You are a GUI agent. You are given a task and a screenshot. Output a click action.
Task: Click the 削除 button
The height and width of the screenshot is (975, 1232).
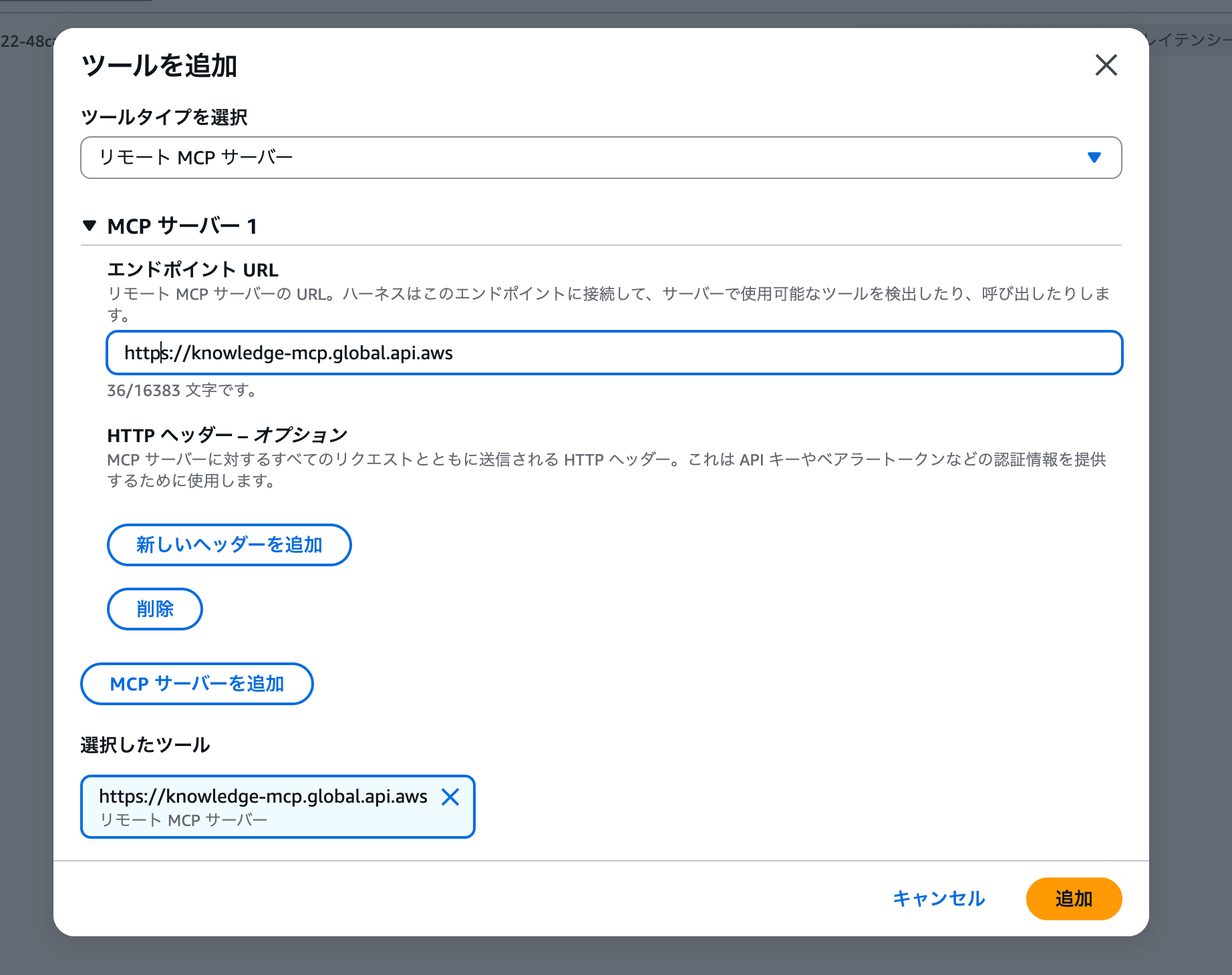tap(155, 609)
